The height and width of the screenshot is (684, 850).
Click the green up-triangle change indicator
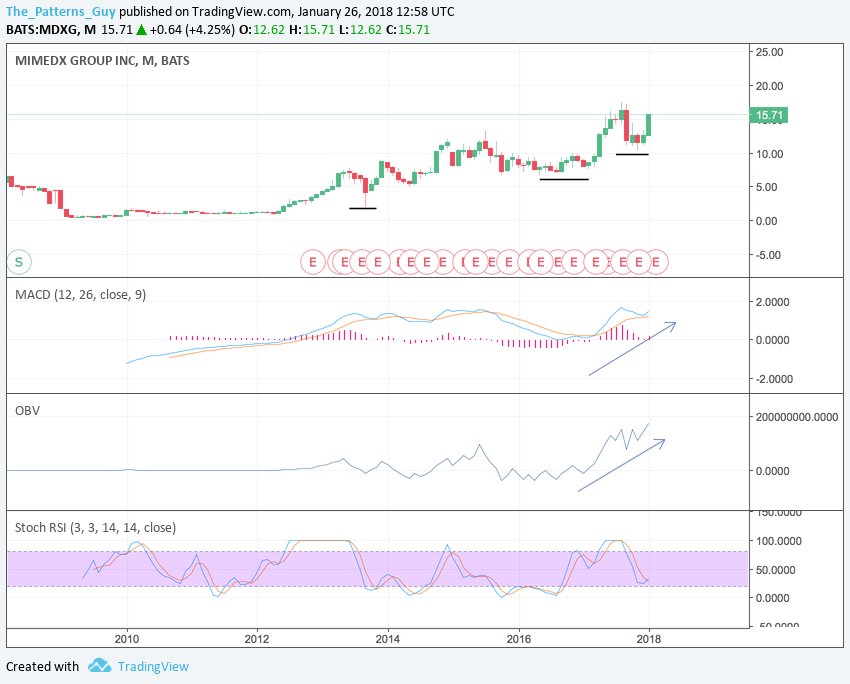pos(141,30)
